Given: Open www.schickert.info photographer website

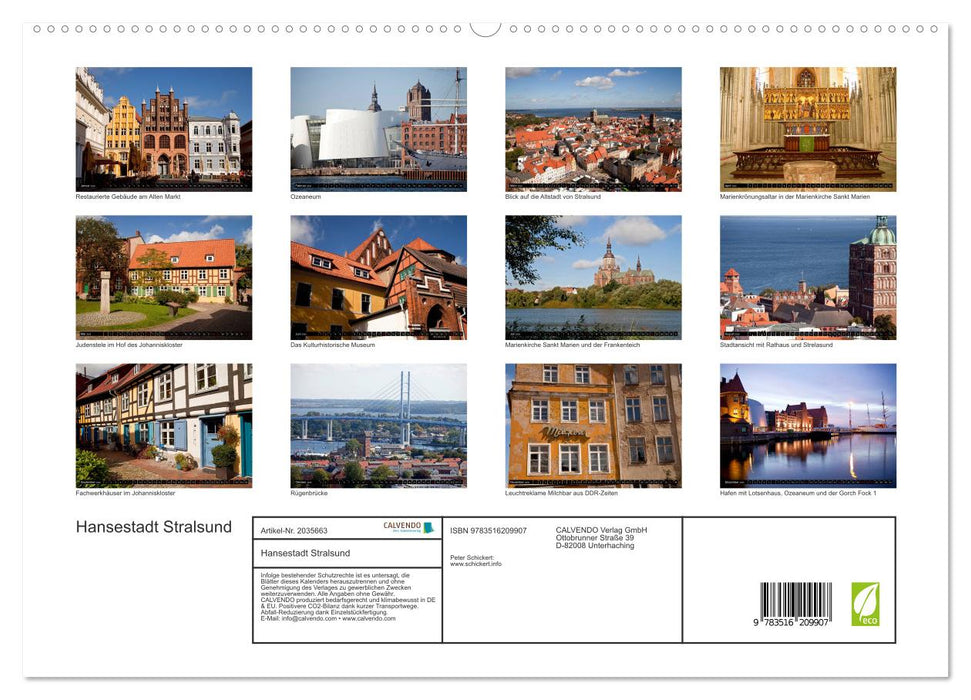Looking at the screenshot, I should tap(475, 563).
